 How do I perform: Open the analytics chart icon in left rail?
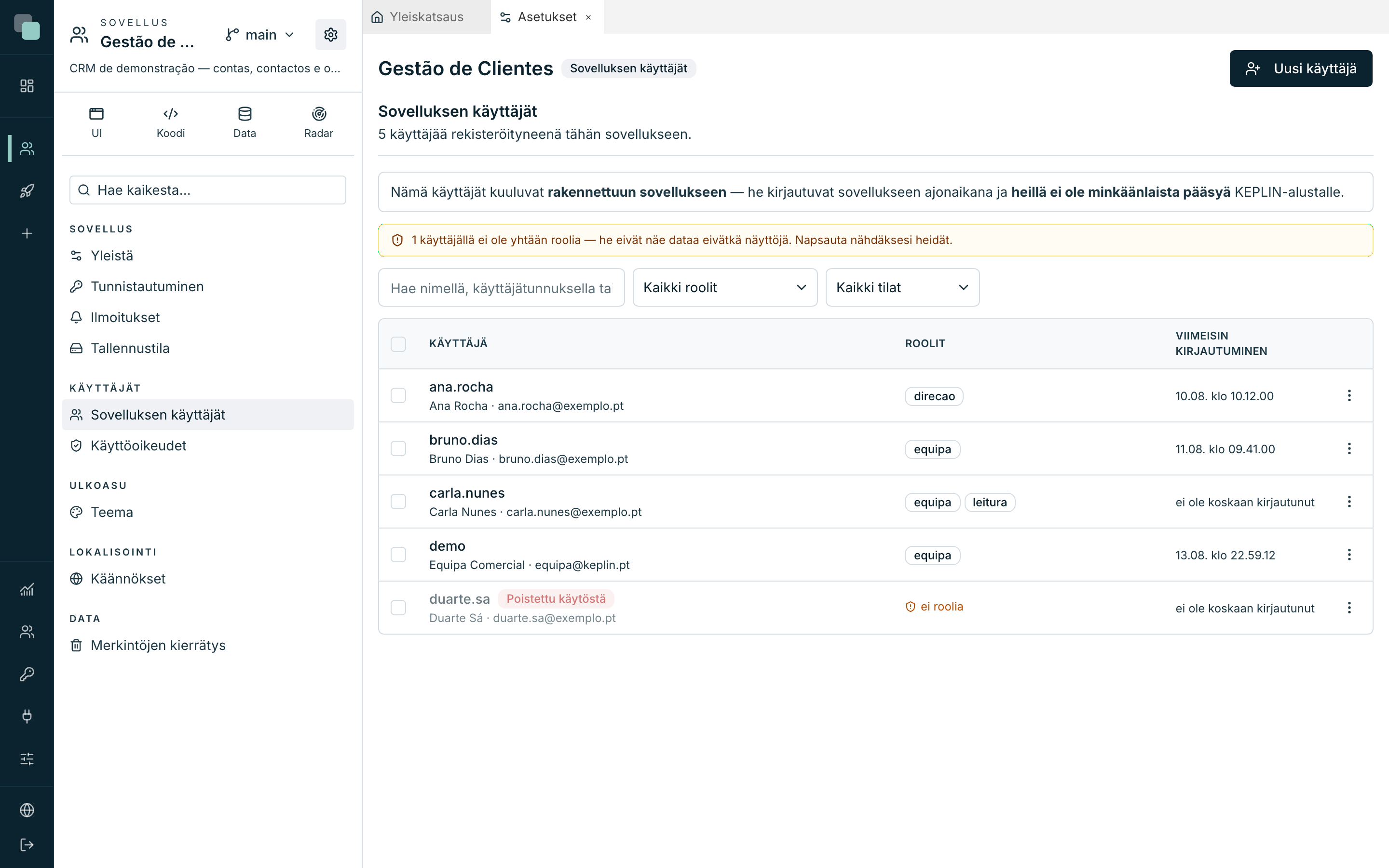click(x=27, y=590)
